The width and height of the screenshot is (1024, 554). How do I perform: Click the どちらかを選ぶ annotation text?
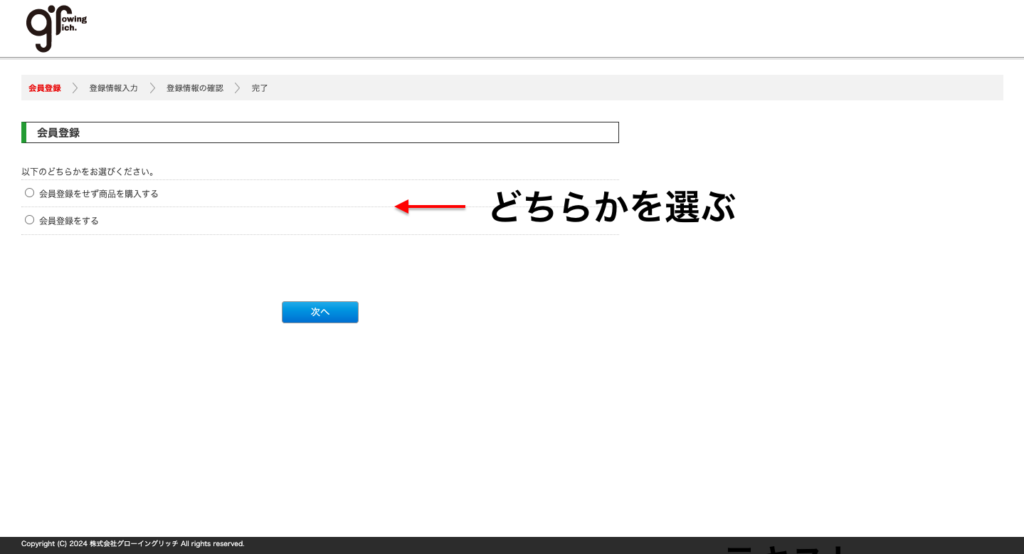click(x=612, y=208)
